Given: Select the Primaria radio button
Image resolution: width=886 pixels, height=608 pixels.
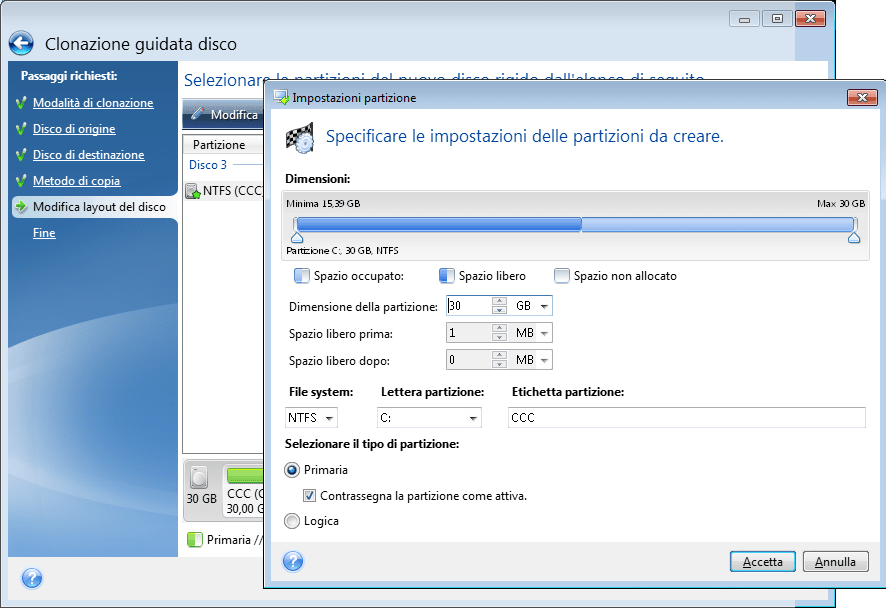Looking at the screenshot, I should pos(292,469).
